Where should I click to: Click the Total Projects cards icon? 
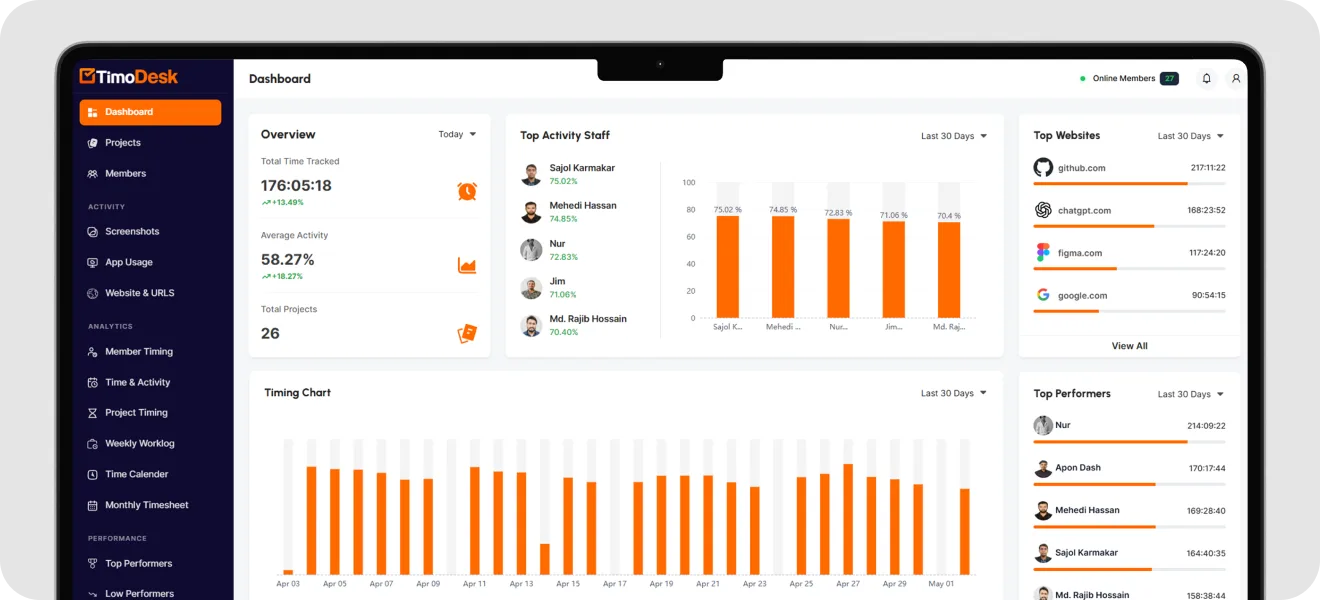pyautogui.click(x=467, y=334)
